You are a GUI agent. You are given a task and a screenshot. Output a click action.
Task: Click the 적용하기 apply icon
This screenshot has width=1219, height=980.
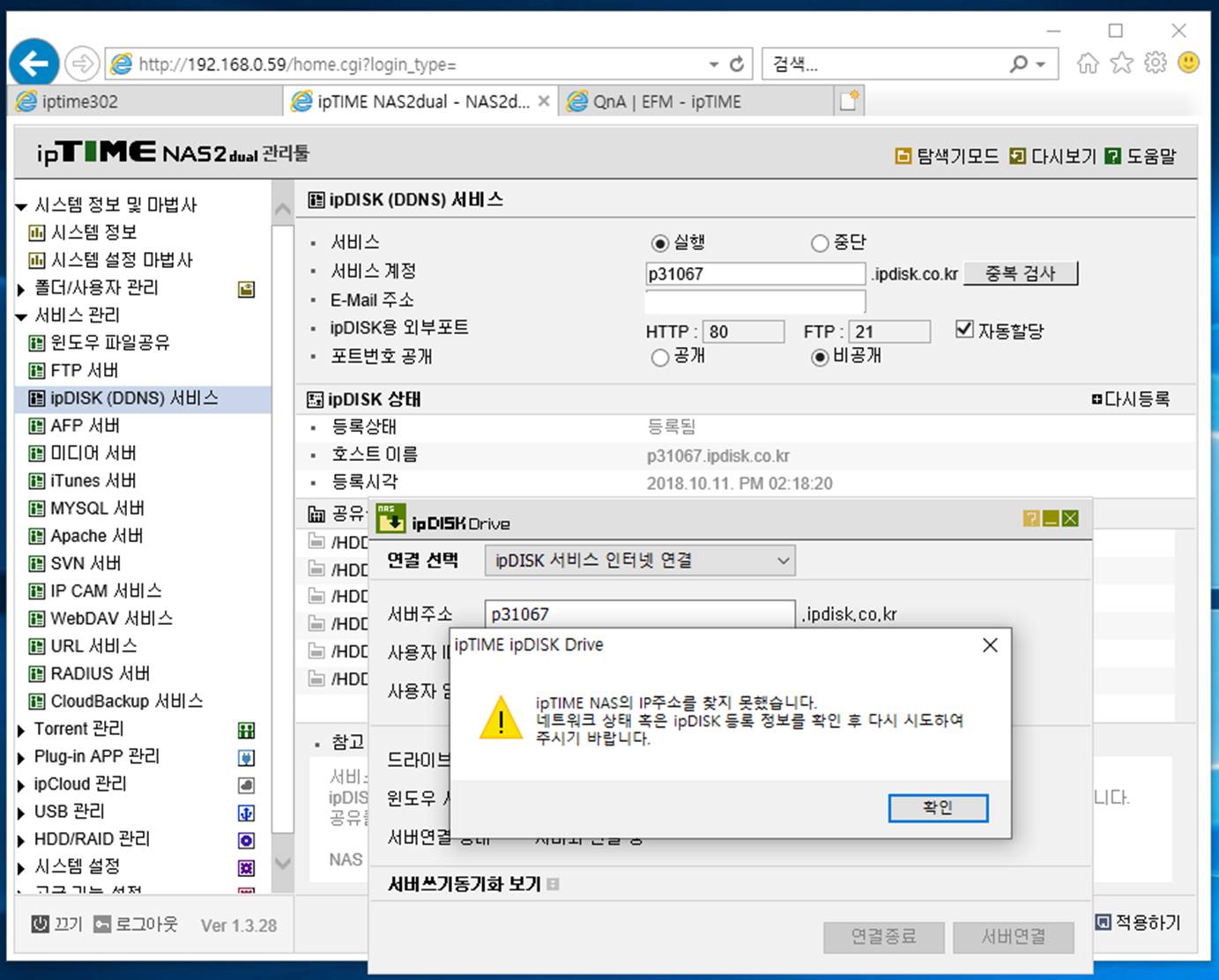(1104, 922)
